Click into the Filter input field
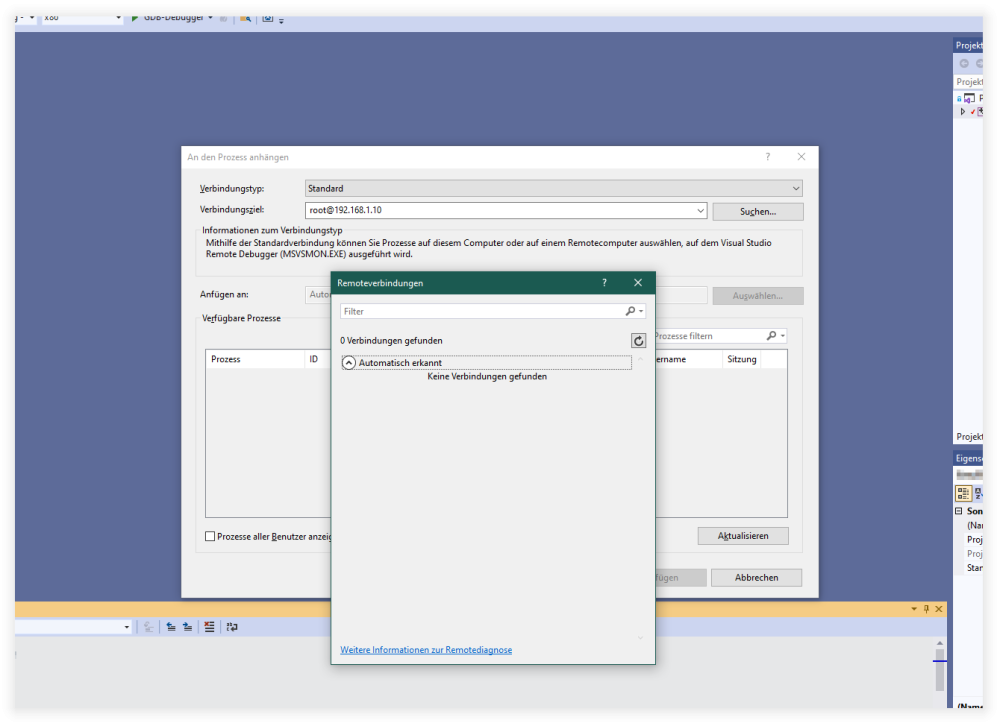The height and width of the screenshot is (723, 1000). point(480,311)
